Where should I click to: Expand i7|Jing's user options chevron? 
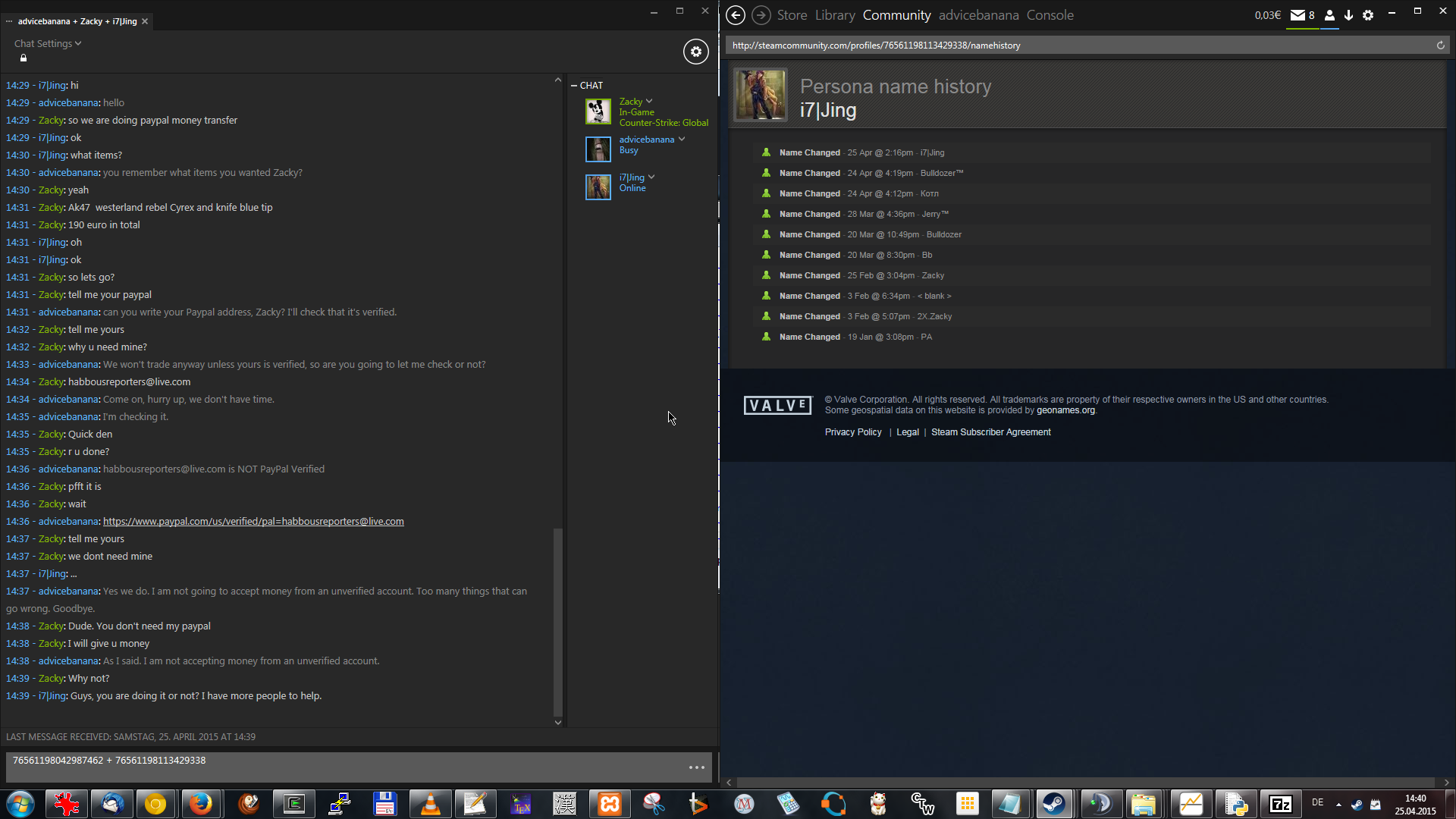651,177
